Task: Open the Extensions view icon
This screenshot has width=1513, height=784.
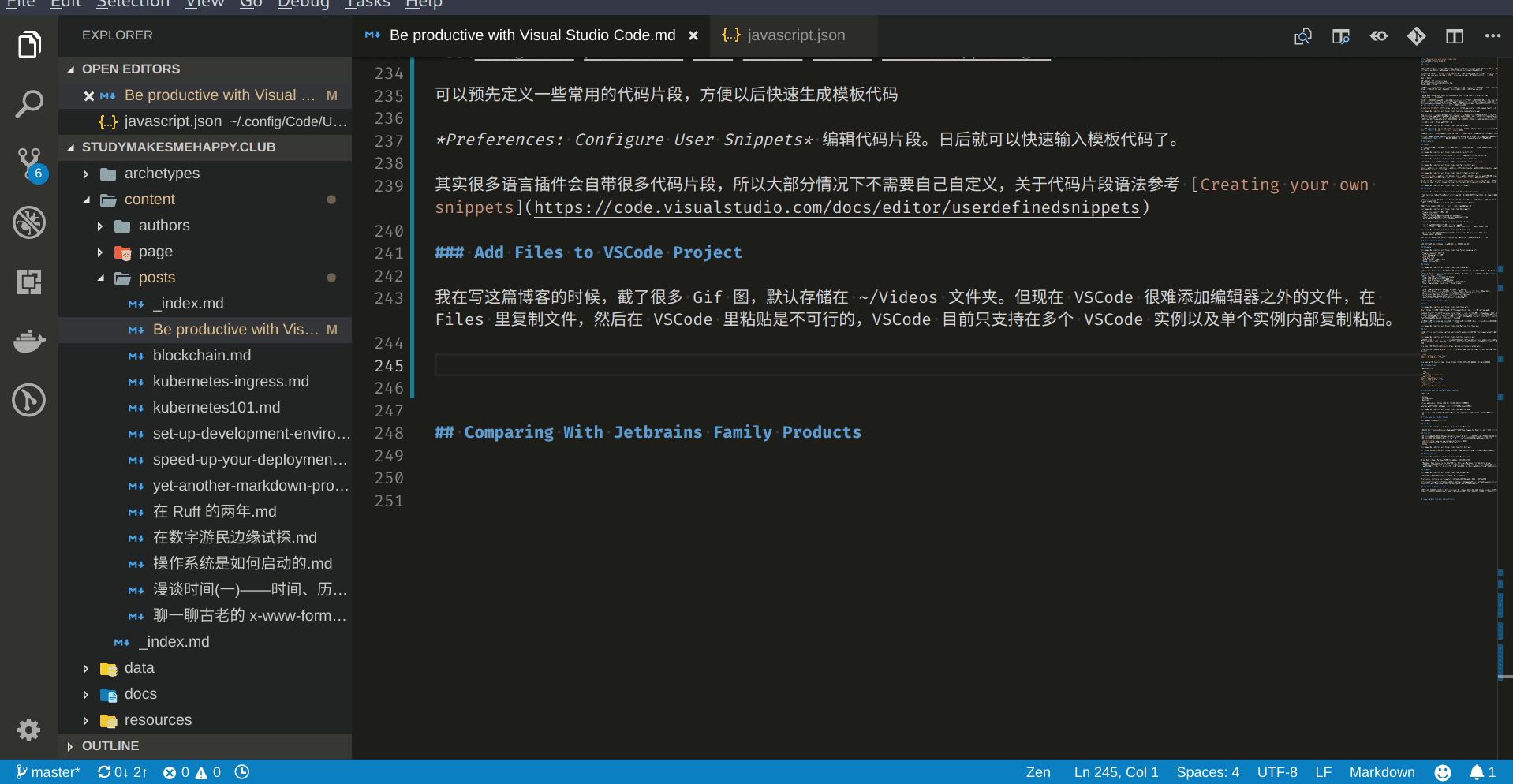Action: click(29, 282)
